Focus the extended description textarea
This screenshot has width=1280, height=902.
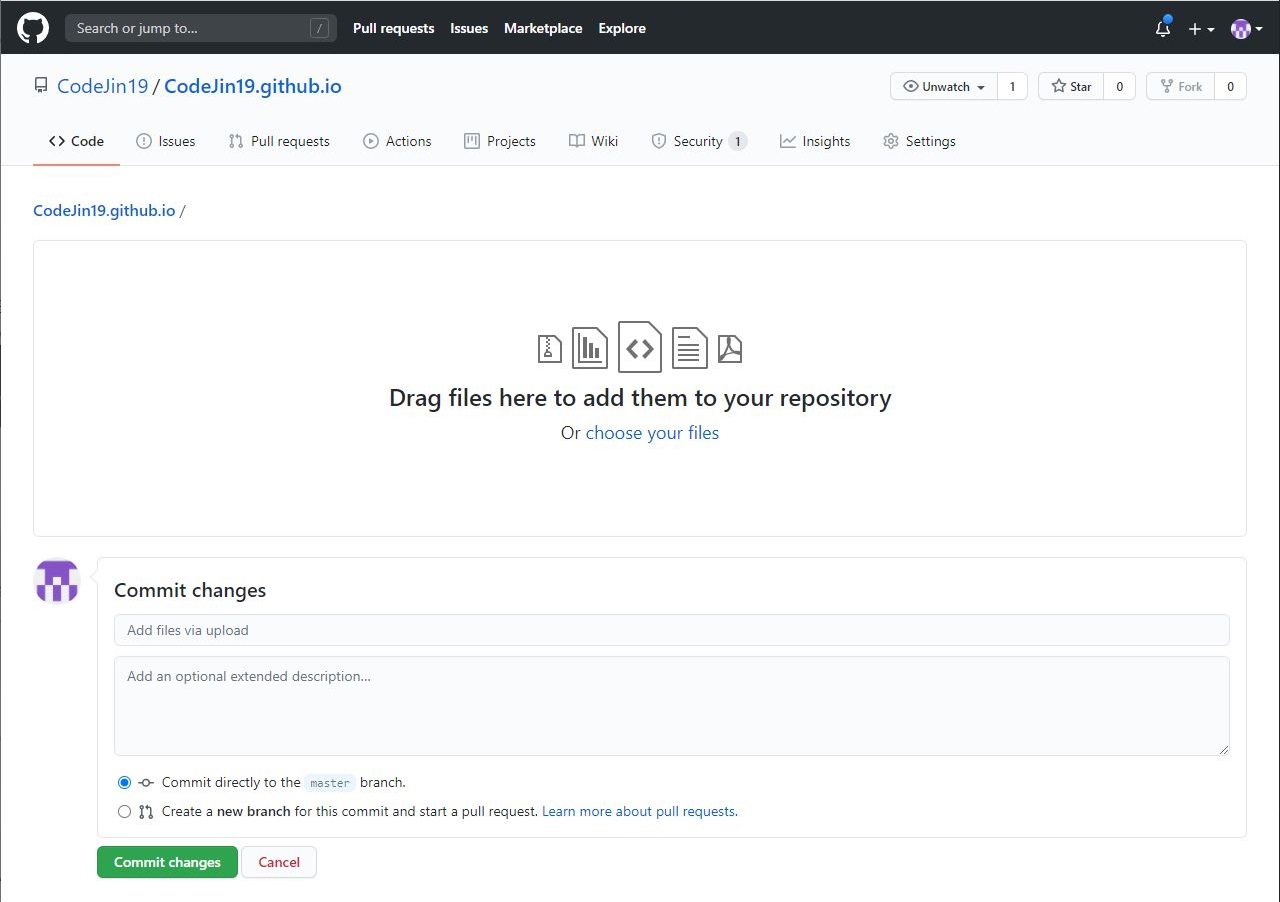(x=672, y=706)
